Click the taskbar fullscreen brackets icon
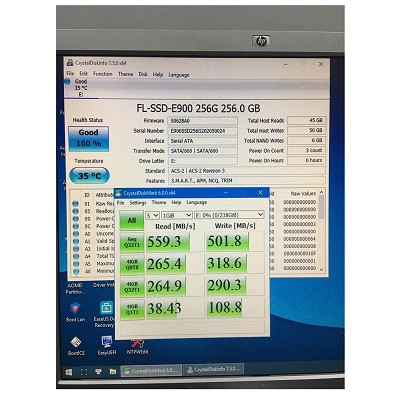 (84, 372)
